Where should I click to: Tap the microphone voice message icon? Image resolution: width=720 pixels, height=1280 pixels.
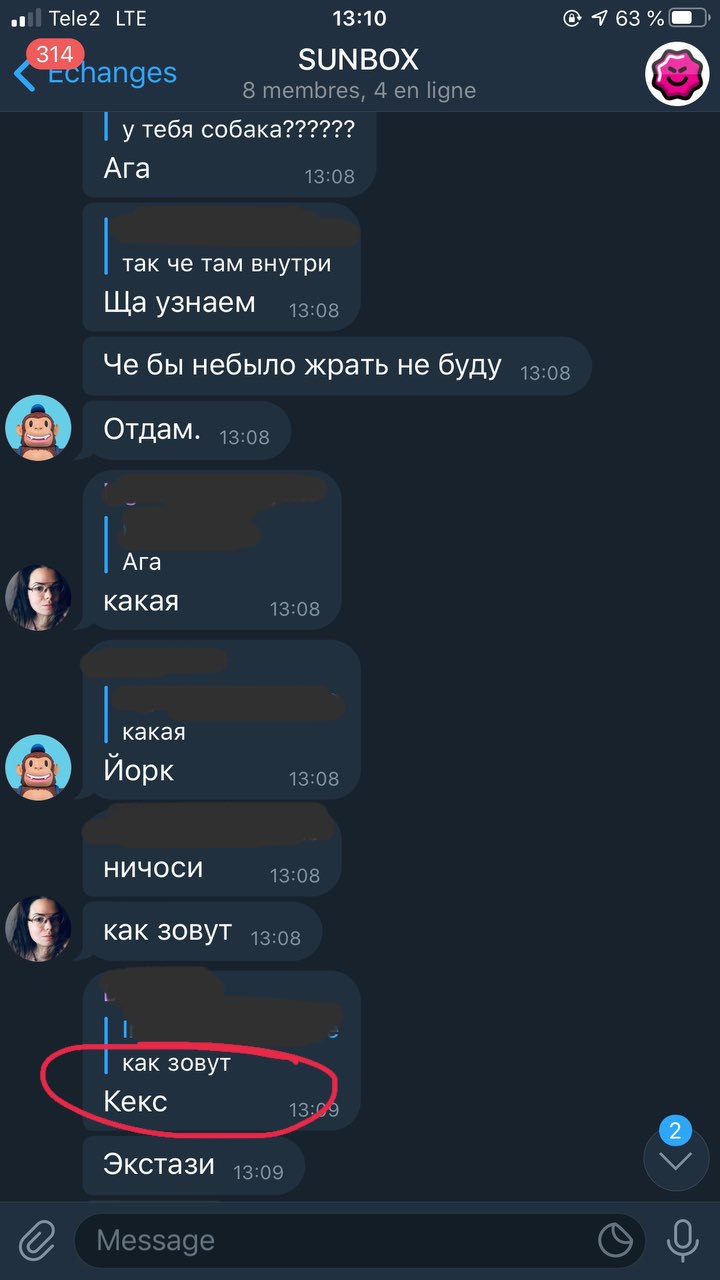[x=683, y=1241]
